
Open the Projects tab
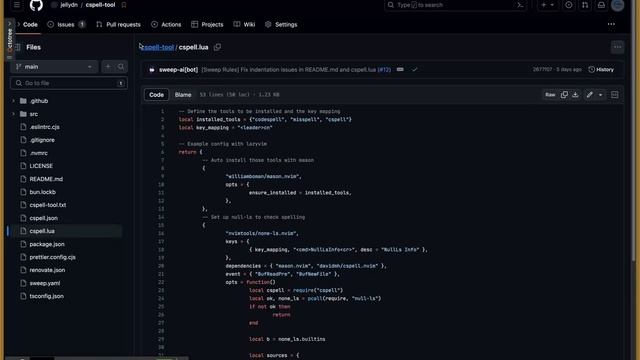coord(207,24)
